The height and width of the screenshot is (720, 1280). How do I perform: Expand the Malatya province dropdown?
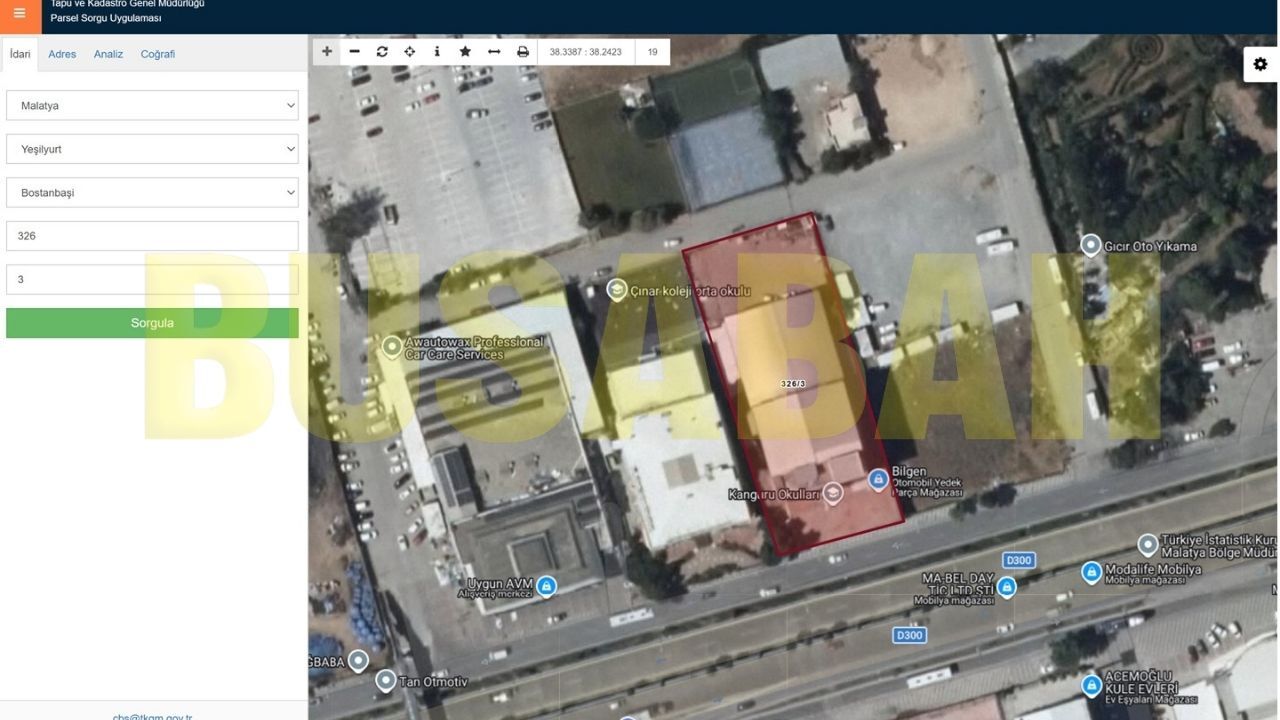click(152, 105)
